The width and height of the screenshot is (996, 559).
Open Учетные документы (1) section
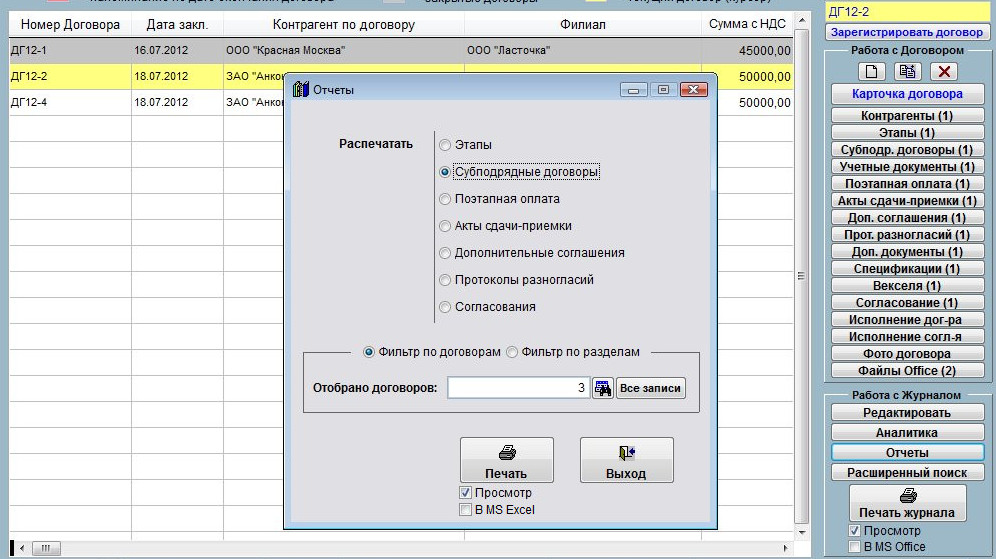907,166
